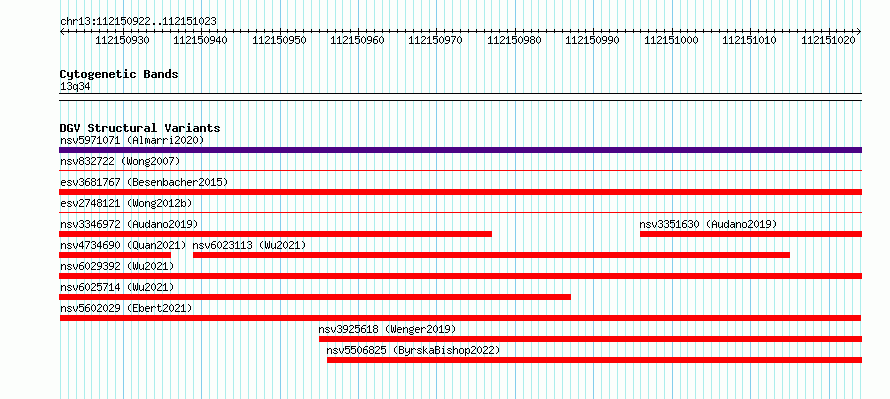Click ruler position 112151020
The height and width of the screenshot is (399, 890).
point(829,40)
